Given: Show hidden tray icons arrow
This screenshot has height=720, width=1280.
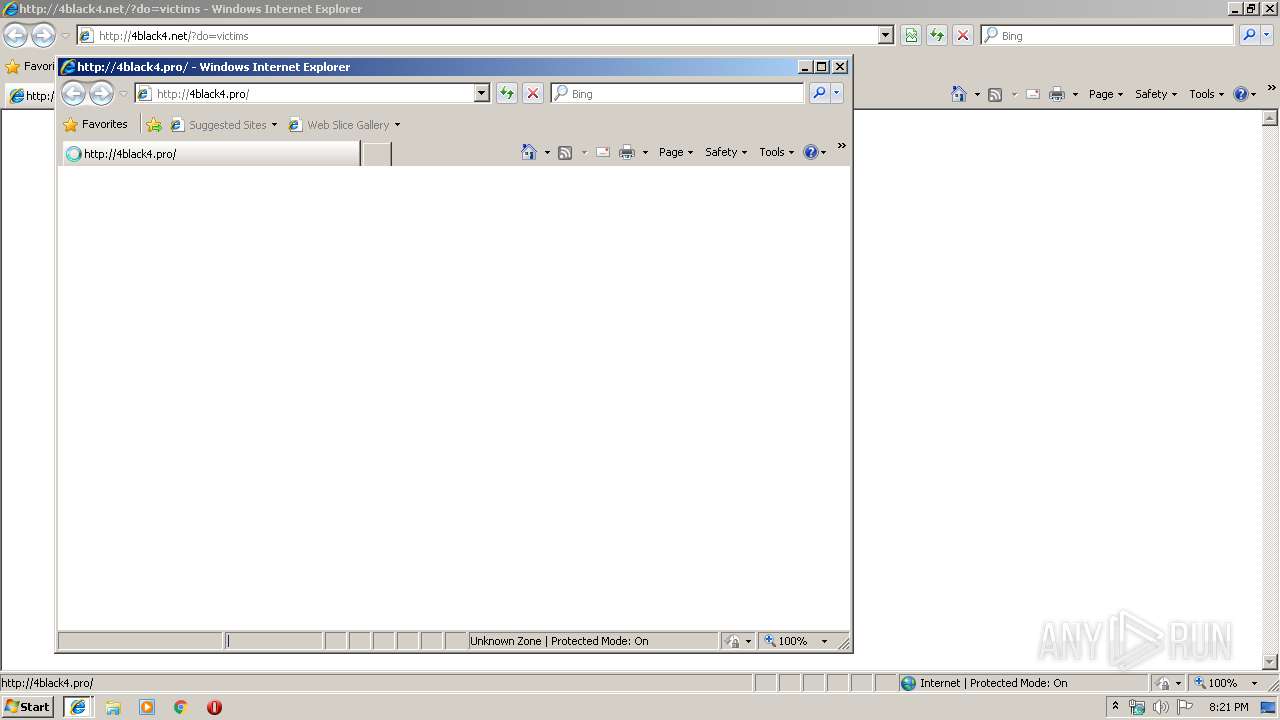Looking at the screenshot, I should coord(1115,706).
